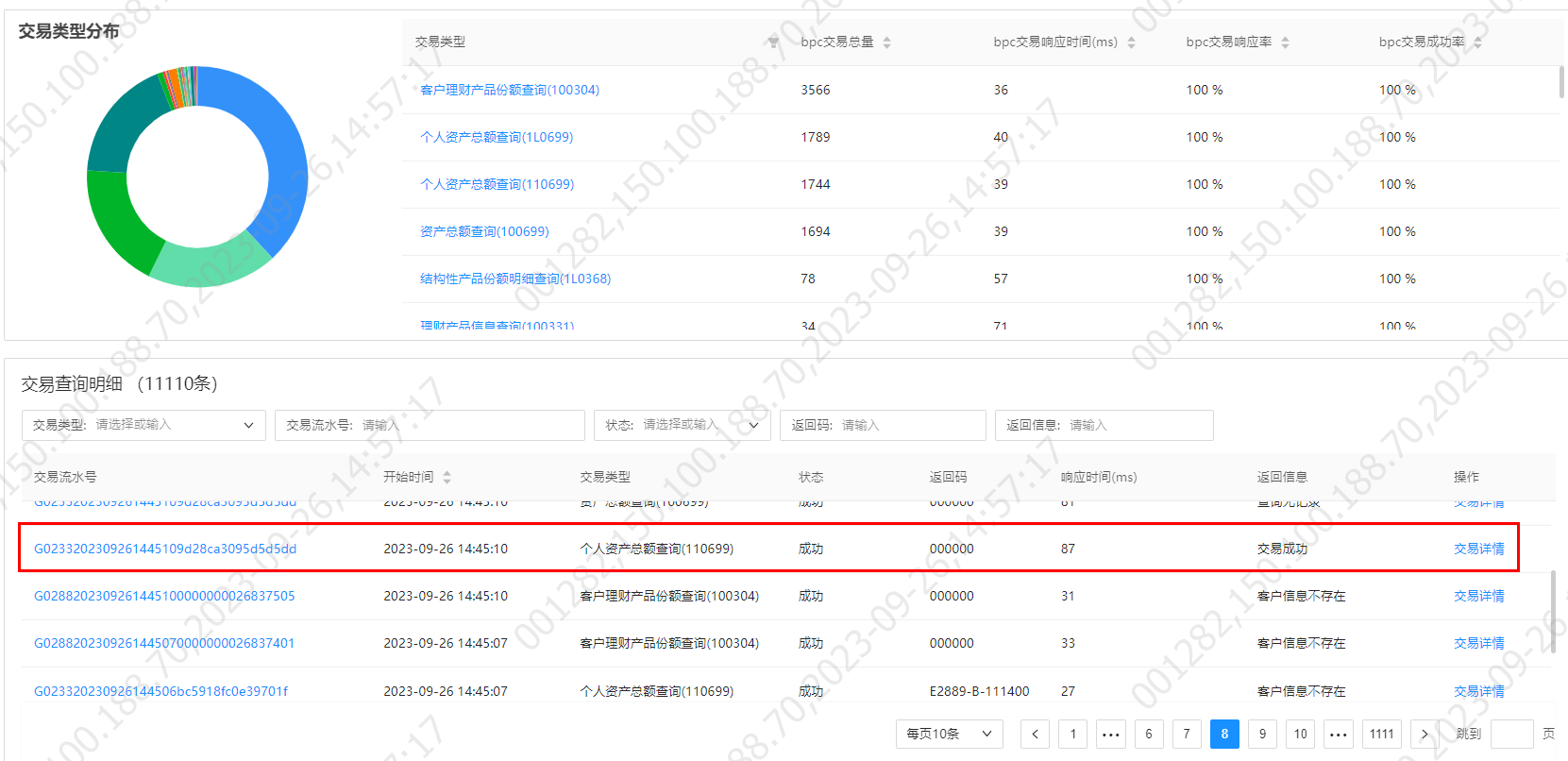Click the dark green donut chart segment
Viewport: 1568px width, 761px height.
click(117, 219)
